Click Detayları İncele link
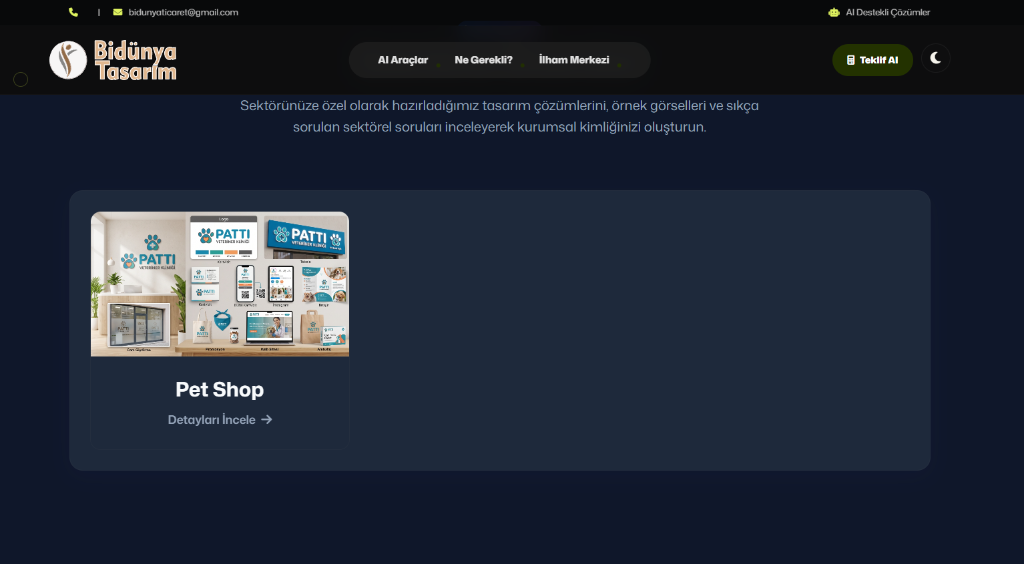 click(x=219, y=420)
